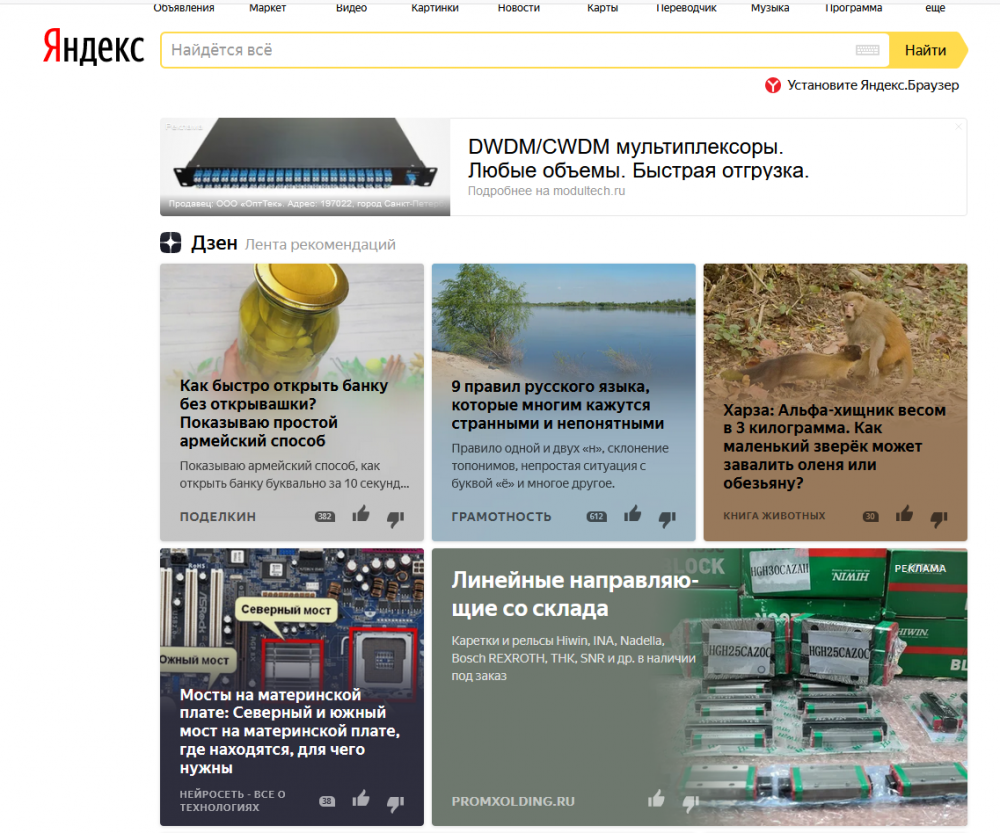Like the promxolding.ru linear guides ad

[x=656, y=798]
